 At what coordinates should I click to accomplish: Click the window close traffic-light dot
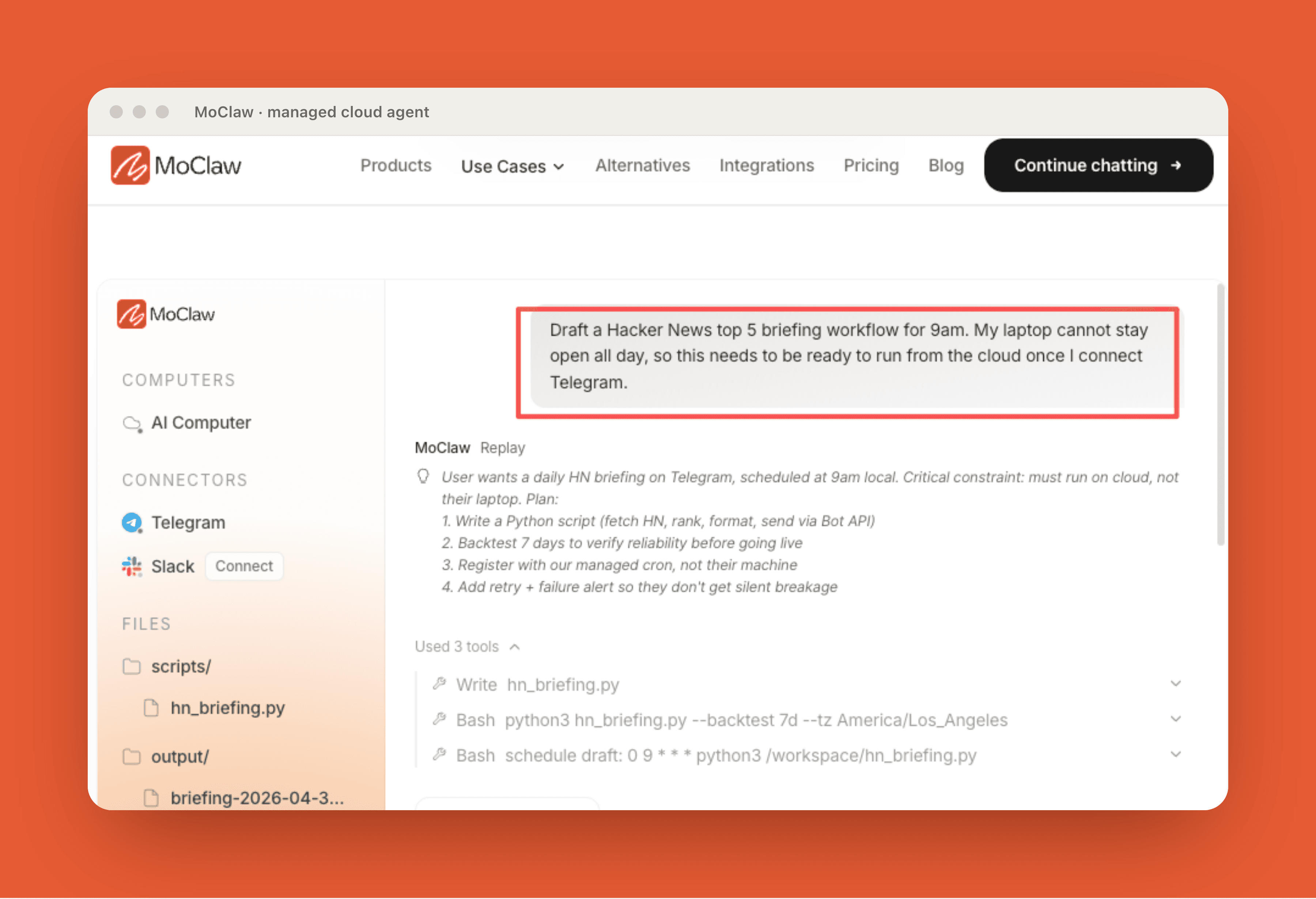click(x=116, y=111)
